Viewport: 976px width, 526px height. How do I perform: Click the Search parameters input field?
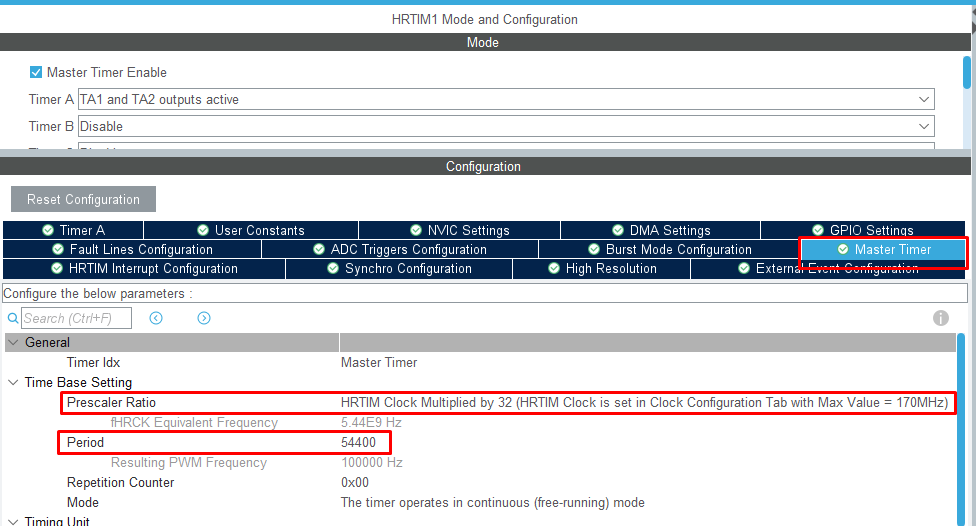point(77,318)
